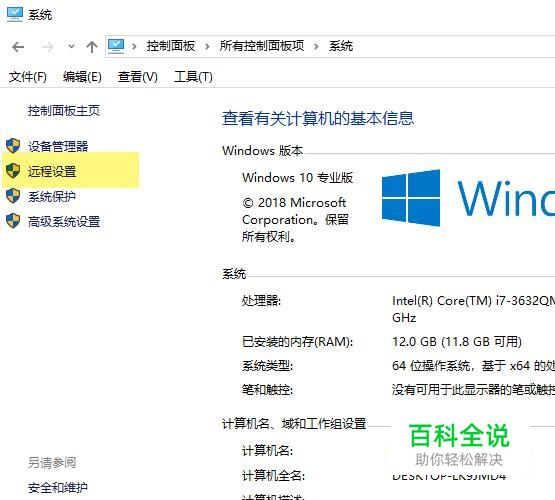Screen dimensions: 555x500
Task: Select 控制面板 breadcrumb segment
Action: point(171,46)
